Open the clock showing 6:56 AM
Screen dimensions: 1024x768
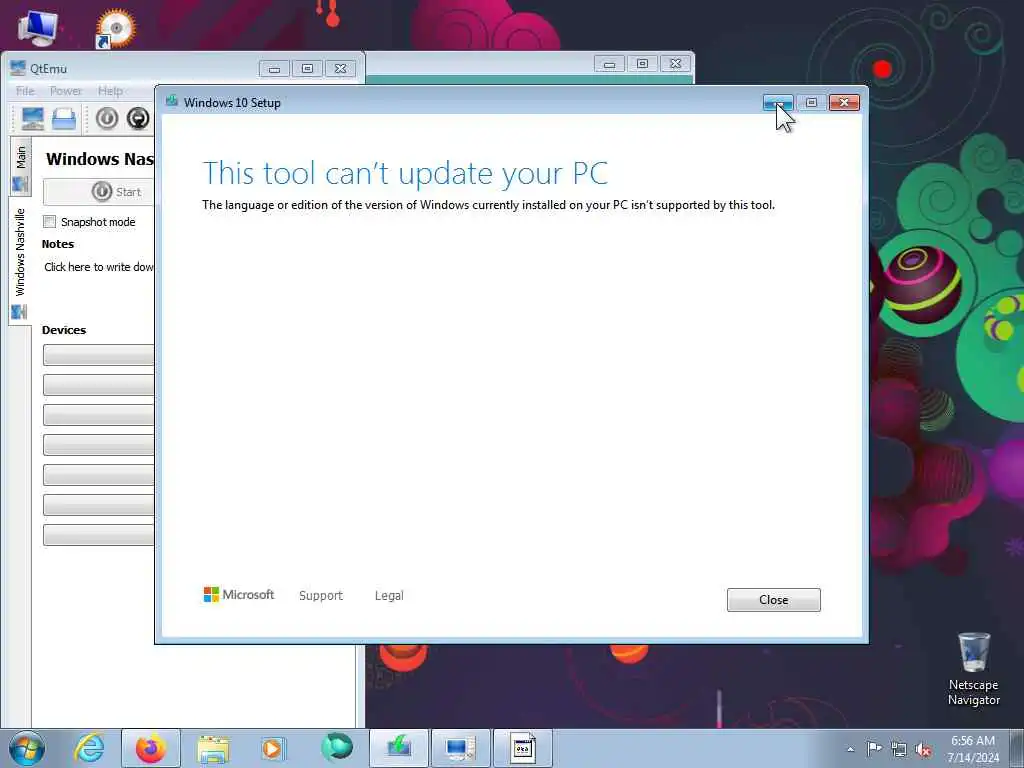973,749
